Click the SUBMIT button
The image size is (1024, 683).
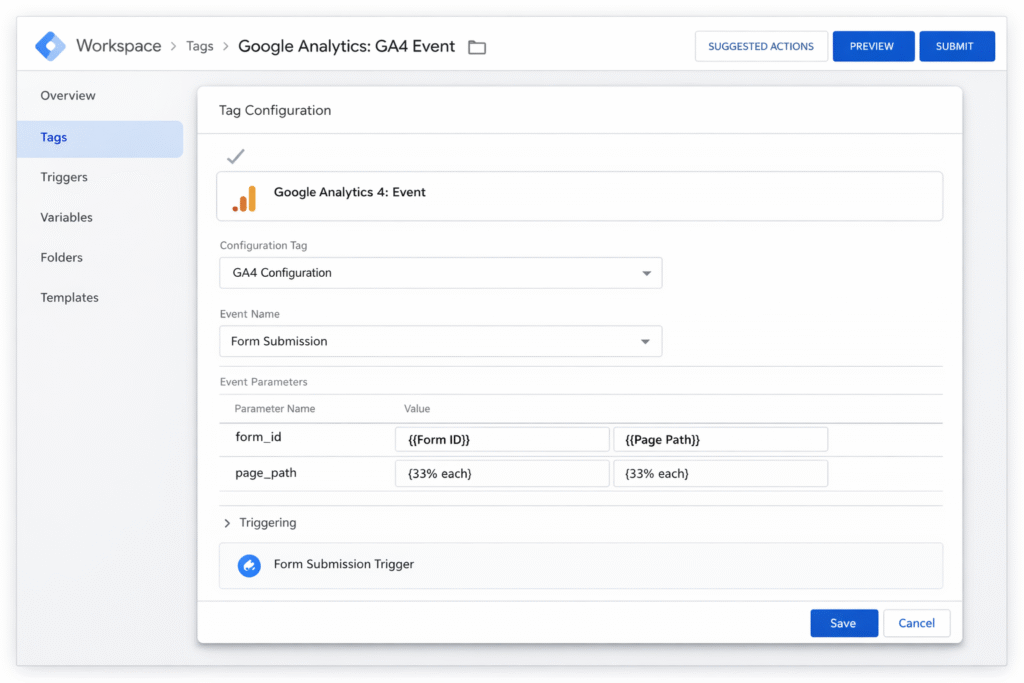(x=956, y=46)
